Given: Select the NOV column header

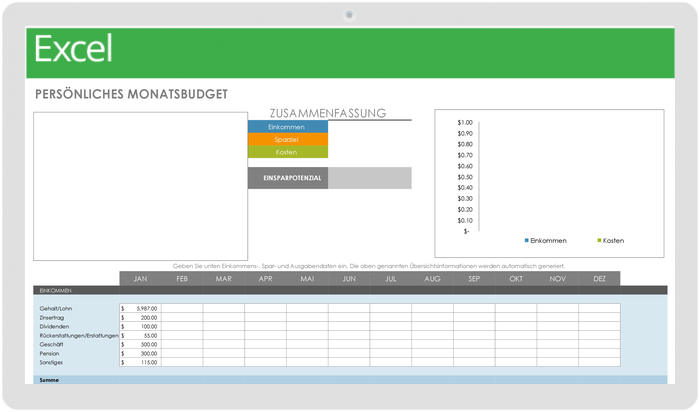Looking at the screenshot, I should [558, 279].
